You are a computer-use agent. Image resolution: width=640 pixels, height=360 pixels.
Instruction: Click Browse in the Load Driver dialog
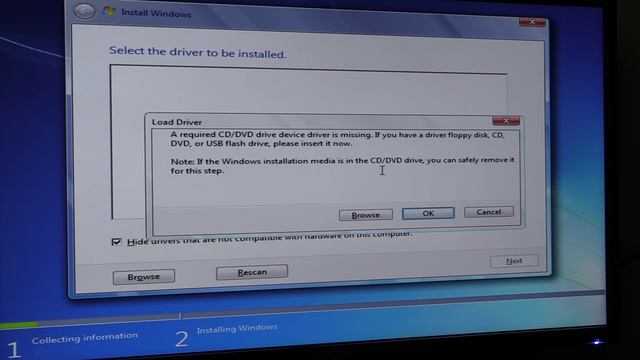[x=366, y=215]
